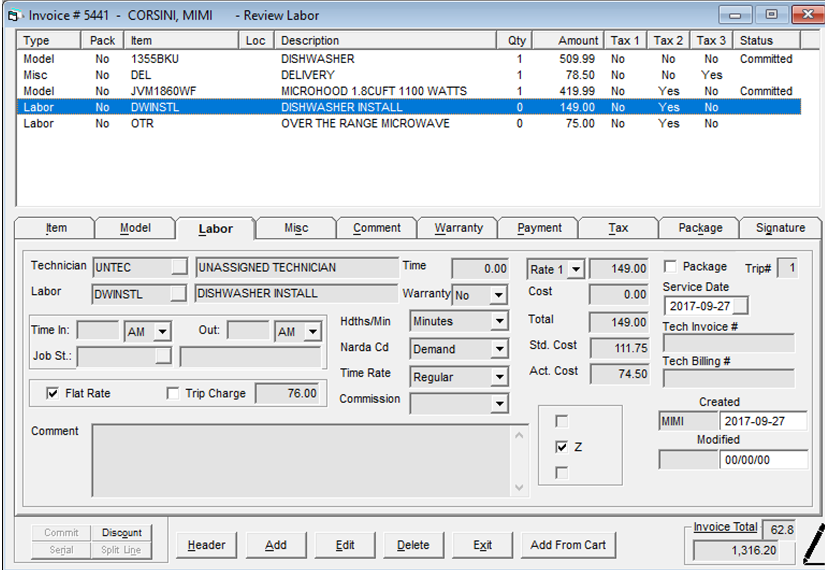Open the Labor DWINSTL lookup button
Viewport: 825px width, 570px height.
click(x=178, y=293)
